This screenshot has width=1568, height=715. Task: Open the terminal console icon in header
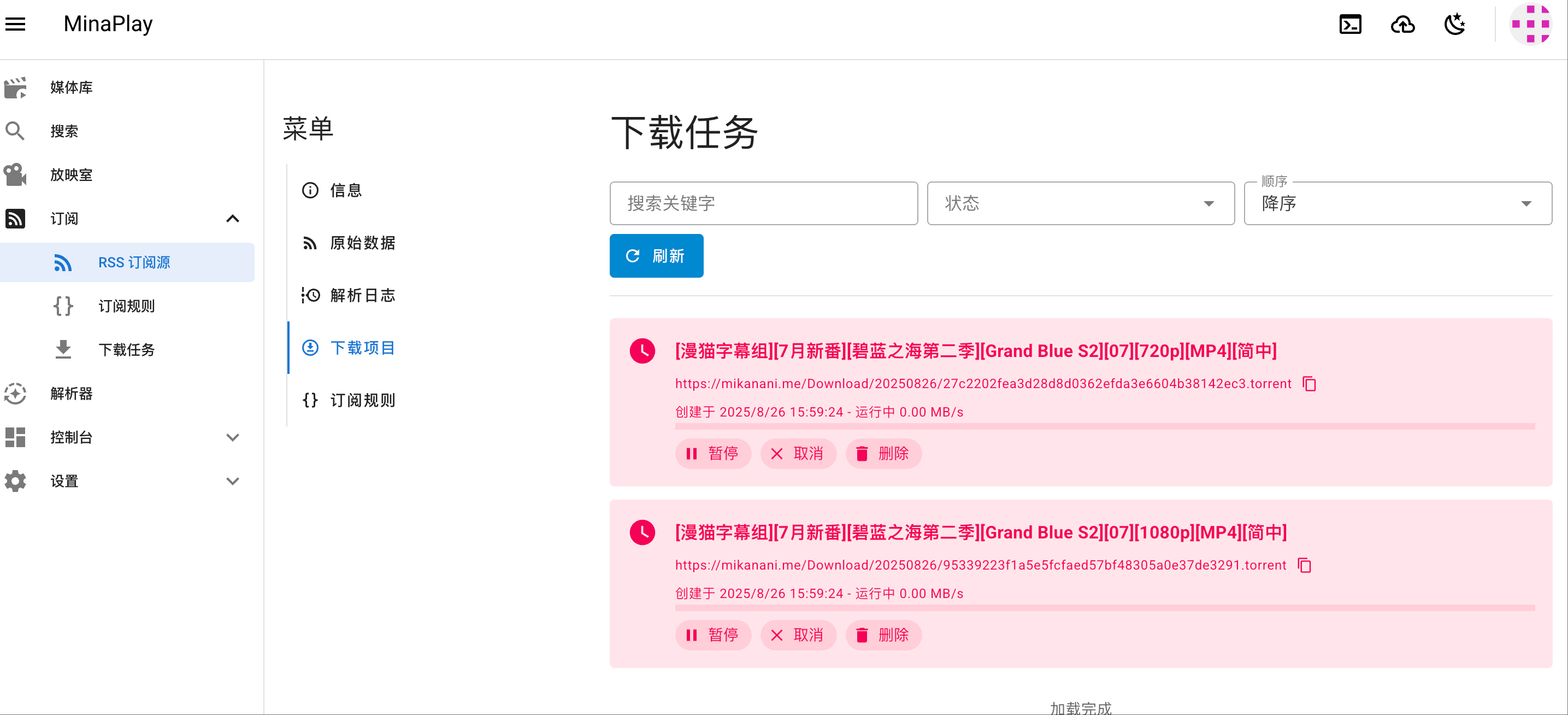(x=1350, y=25)
